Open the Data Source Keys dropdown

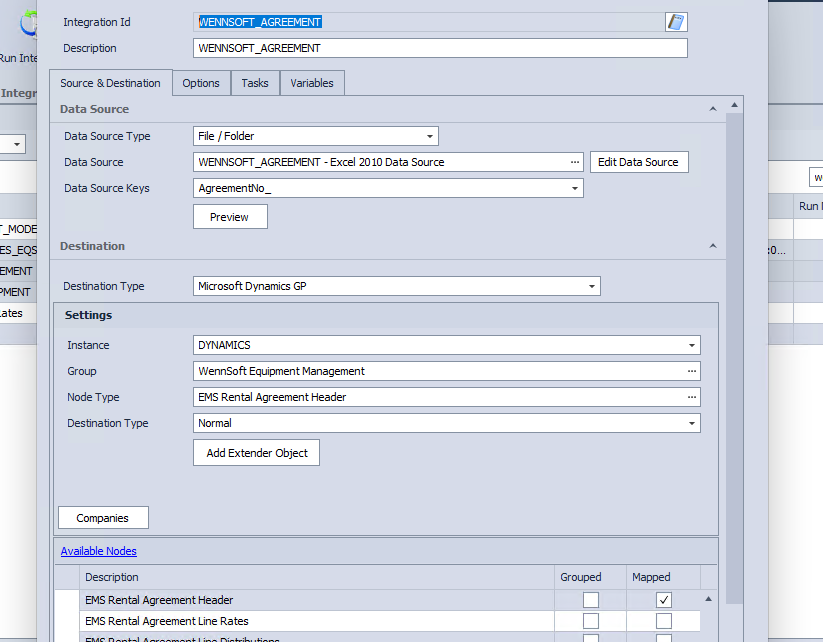pyautogui.click(x=575, y=188)
